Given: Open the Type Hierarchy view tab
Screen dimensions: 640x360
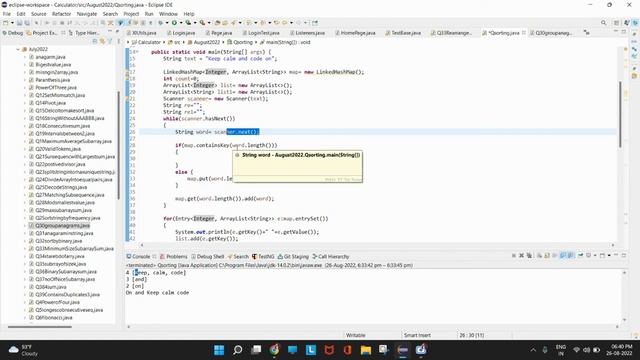Looking at the screenshot, I should 84,33.
